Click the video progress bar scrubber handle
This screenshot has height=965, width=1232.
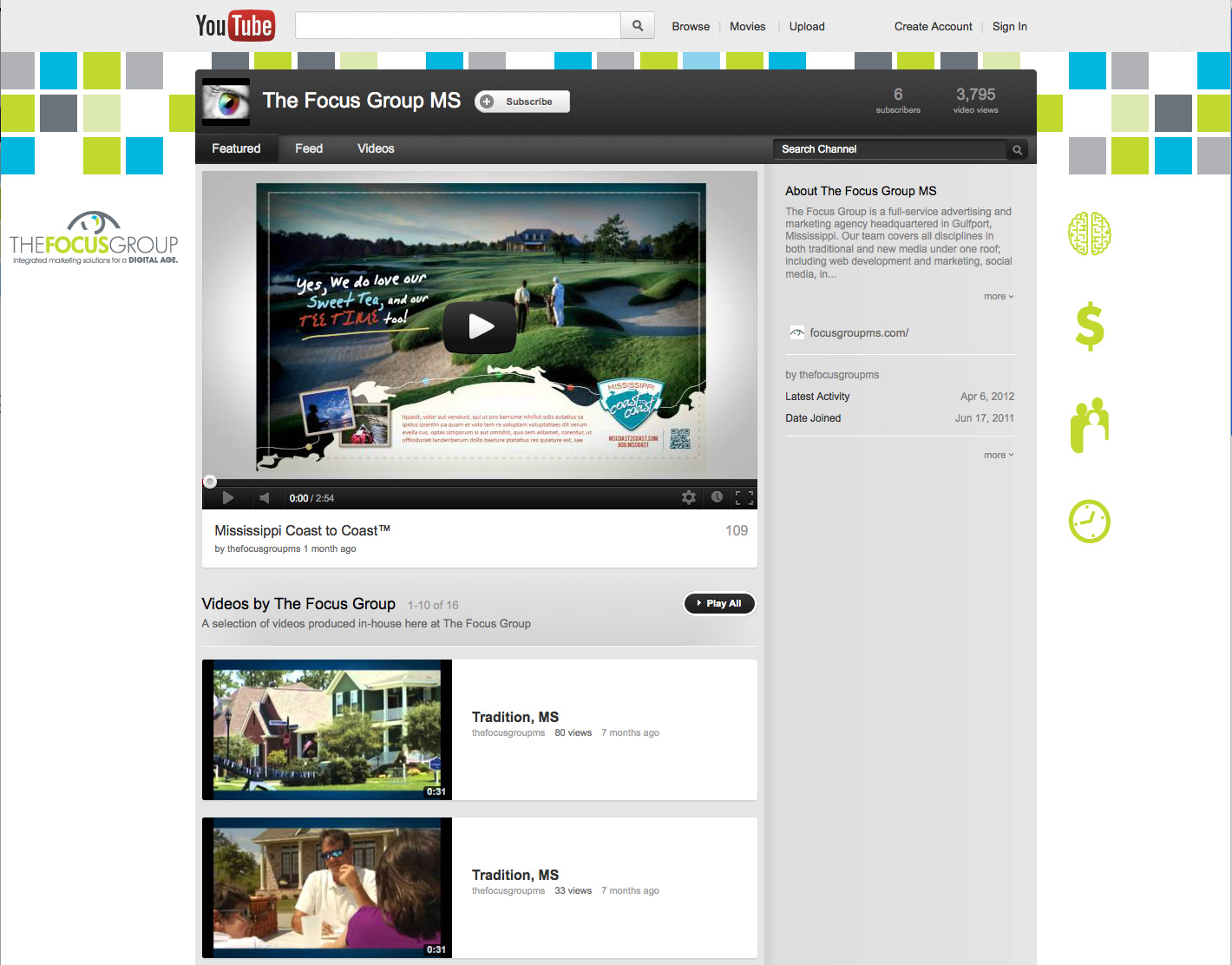(210, 482)
